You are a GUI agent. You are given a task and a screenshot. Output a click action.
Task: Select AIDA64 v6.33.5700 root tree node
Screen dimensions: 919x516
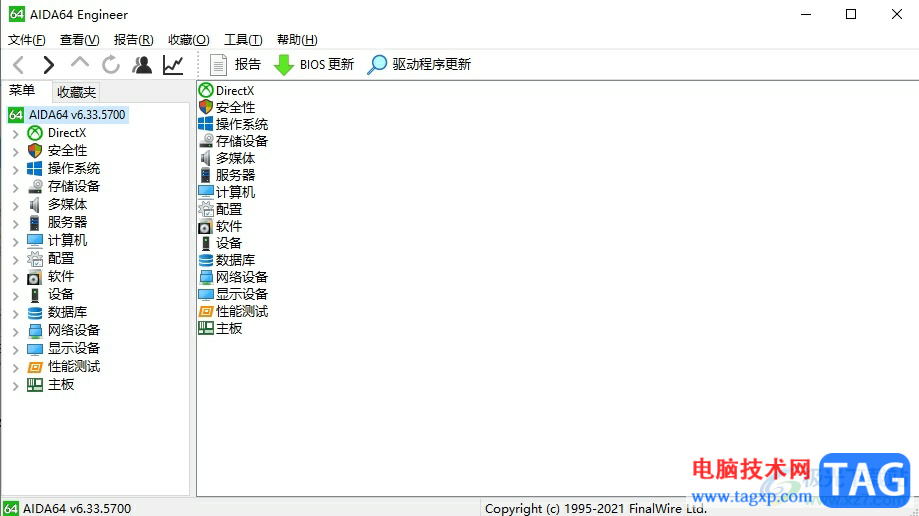[x=68, y=115]
